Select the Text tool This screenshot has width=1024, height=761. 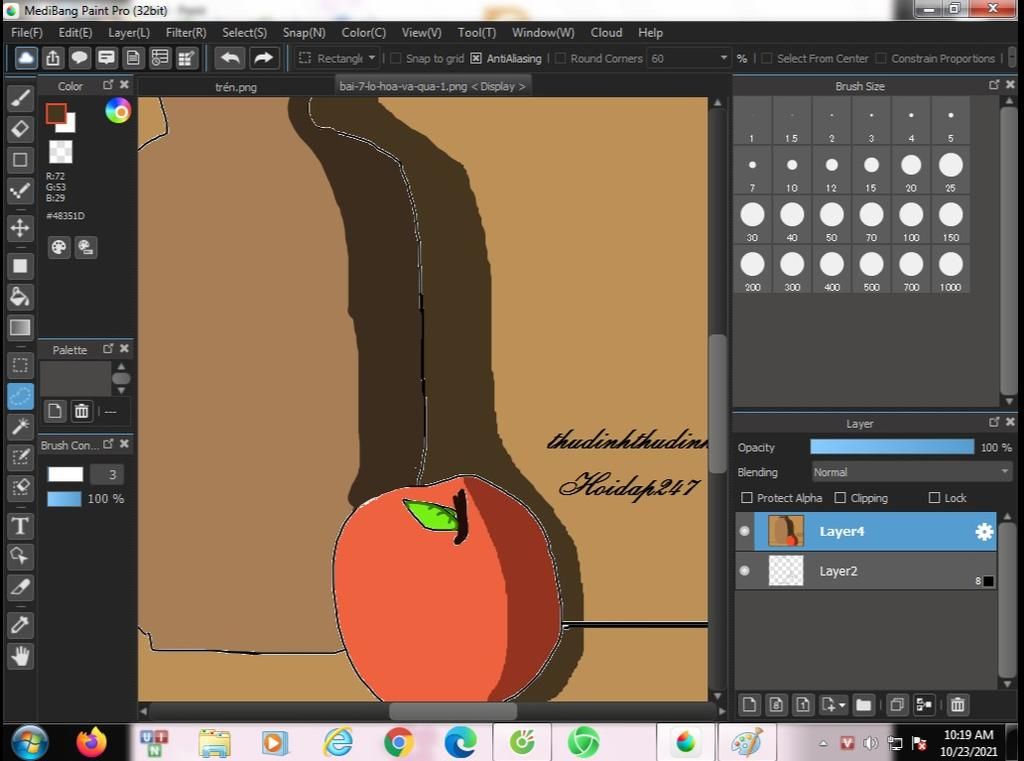(20, 526)
